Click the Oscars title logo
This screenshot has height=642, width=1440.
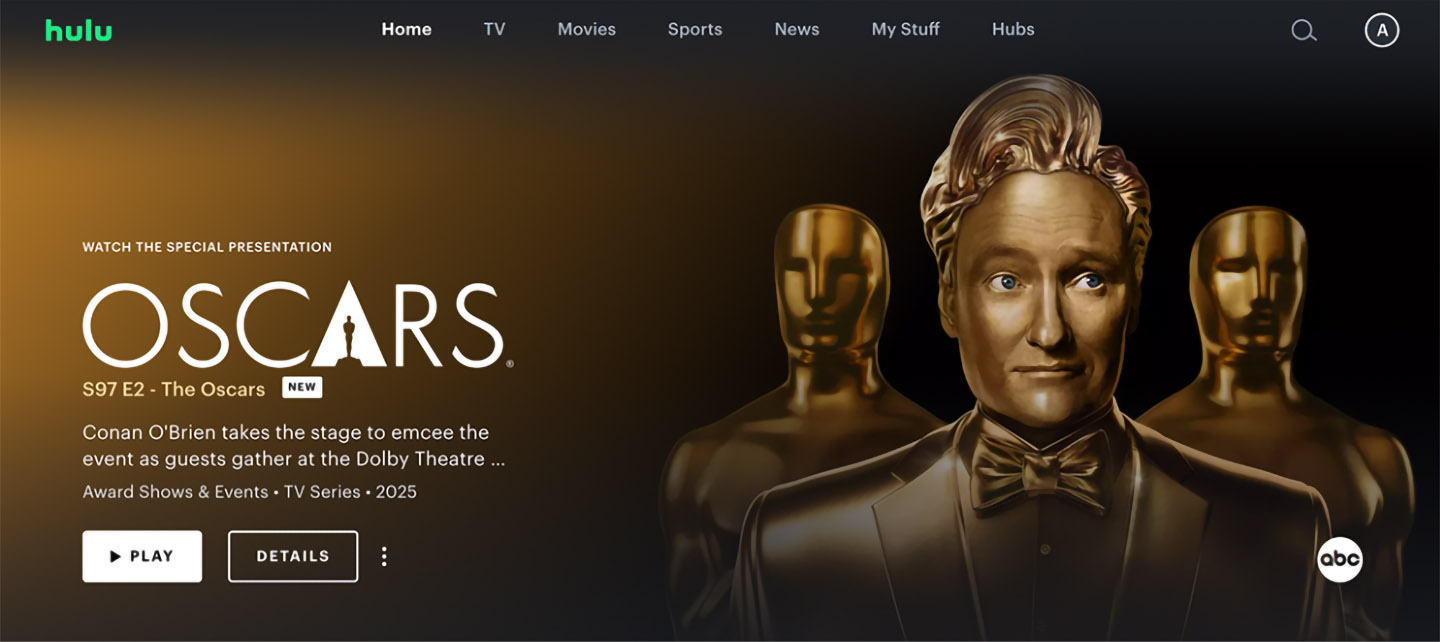[x=293, y=324]
